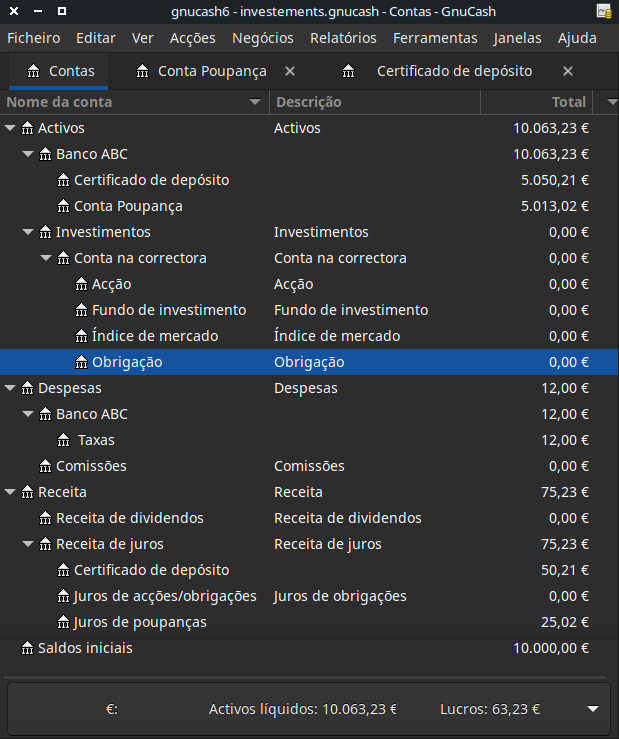Image resolution: width=619 pixels, height=739 pixels.
Task: Click the Obrigação account bank icon
Action: pyautogui.click(x=81, y=362)
